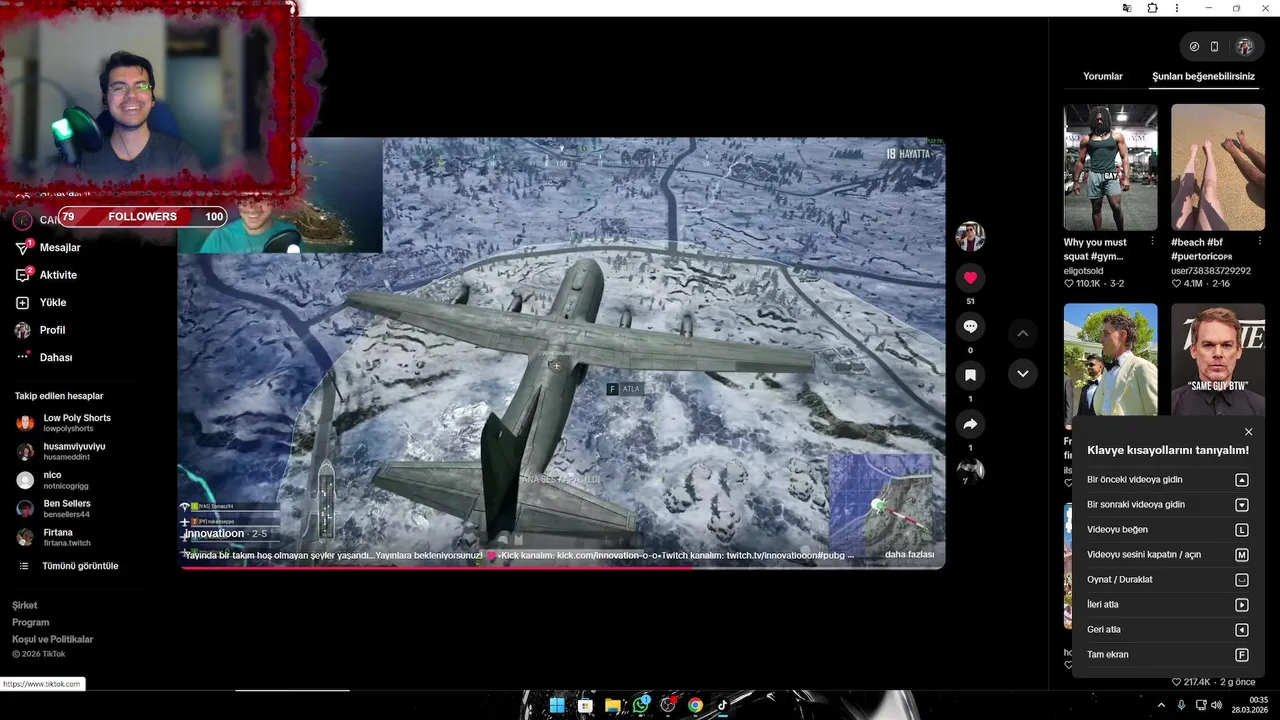The height and width of the screenshot is (720, 1280).
Task: Open the Why you must squat video thumbnail
Action: tap(1110, 167)
